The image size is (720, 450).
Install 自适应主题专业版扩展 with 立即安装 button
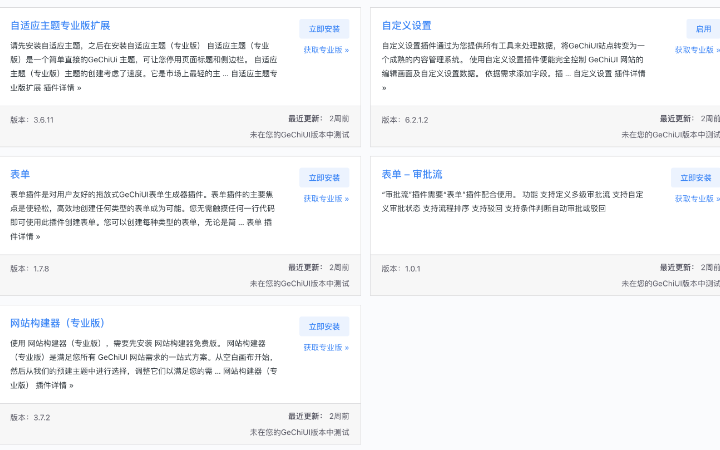click(324, 29)
